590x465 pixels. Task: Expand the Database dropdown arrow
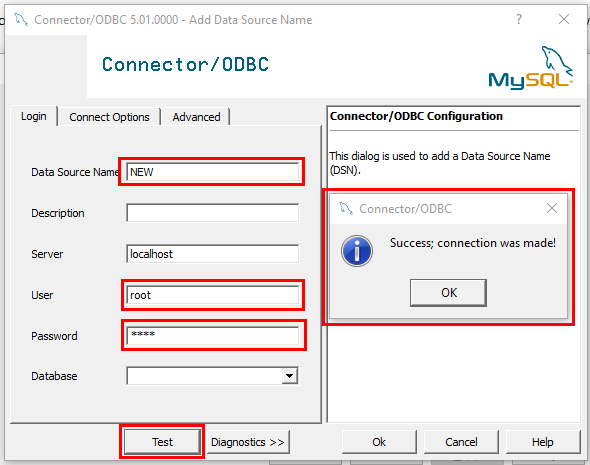(289, 375)
